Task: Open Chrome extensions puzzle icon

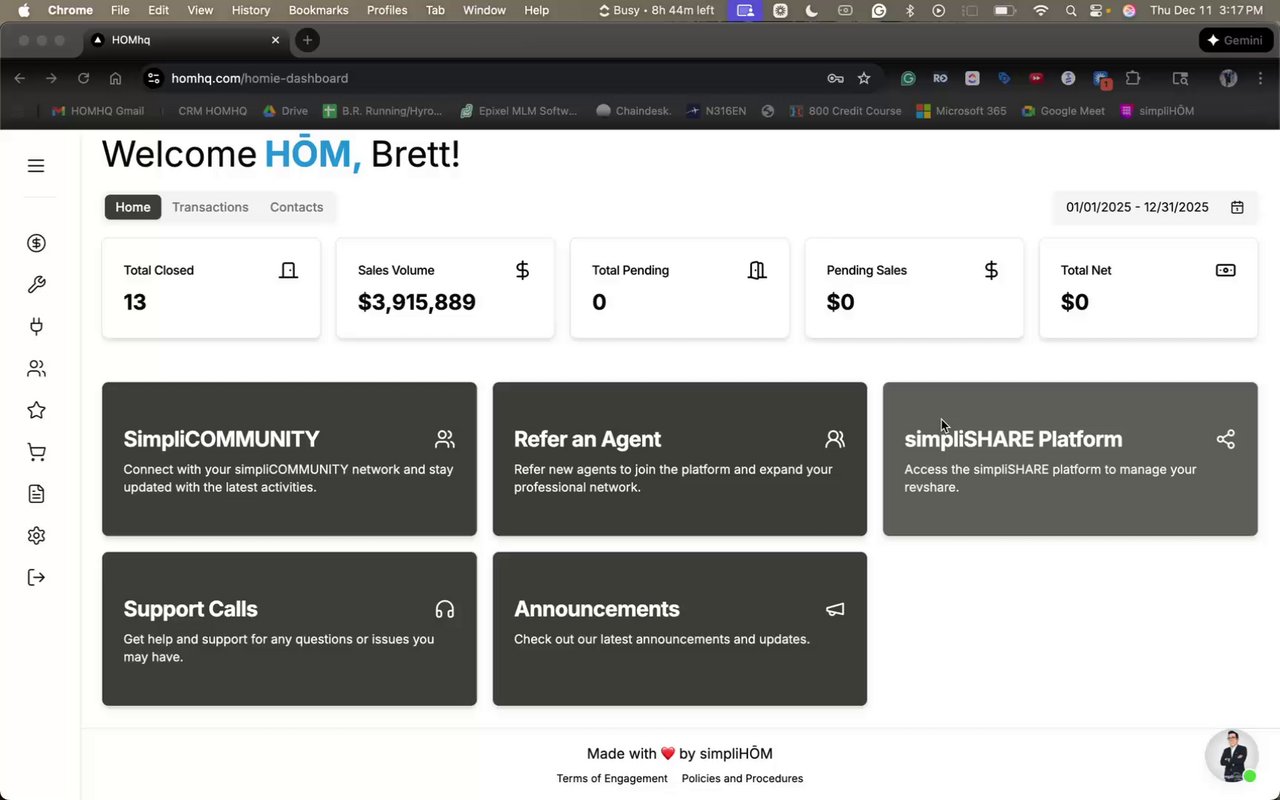Action: click(1132, 78)
